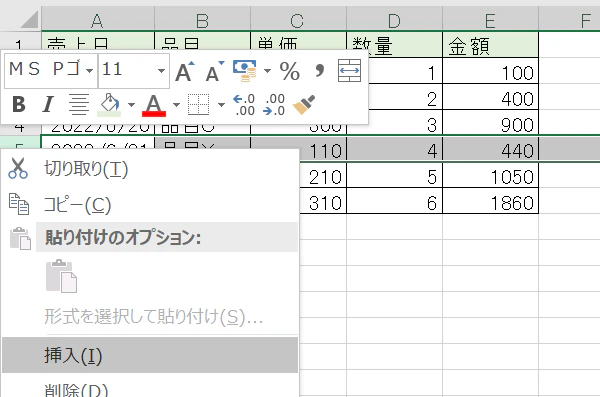Choose コピー(C) from context menu
This screenshot has height=397, width=600.
pos(150,204)
